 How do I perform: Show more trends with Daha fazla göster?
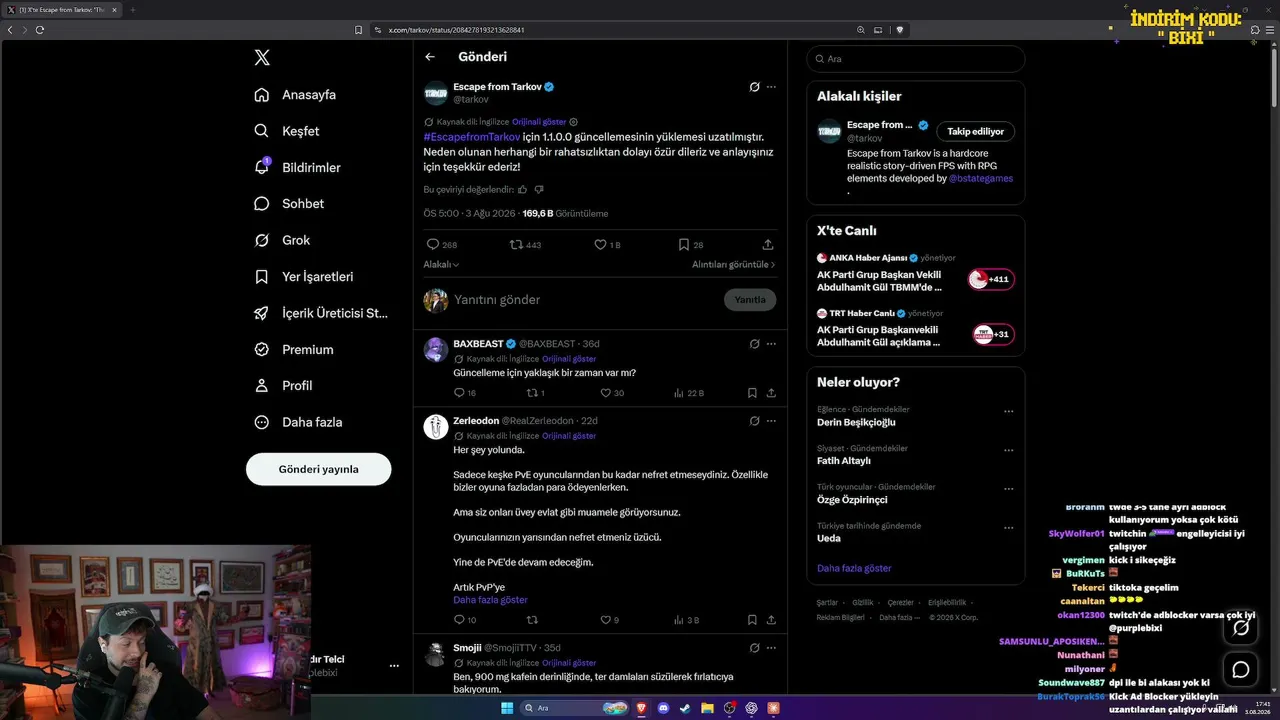854,568
